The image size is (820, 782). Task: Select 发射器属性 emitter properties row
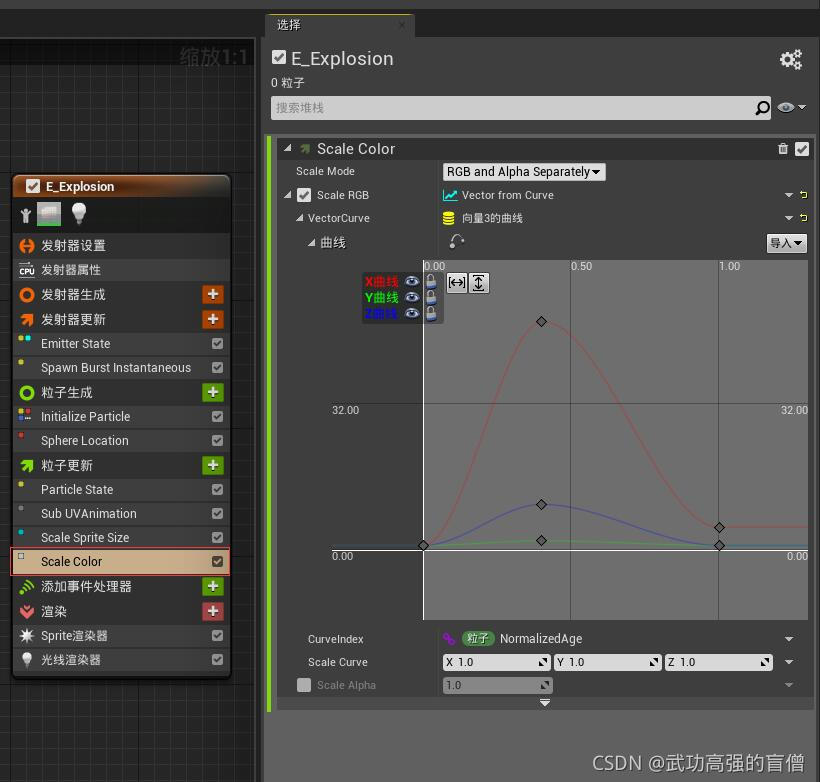[x=121, y=270]
